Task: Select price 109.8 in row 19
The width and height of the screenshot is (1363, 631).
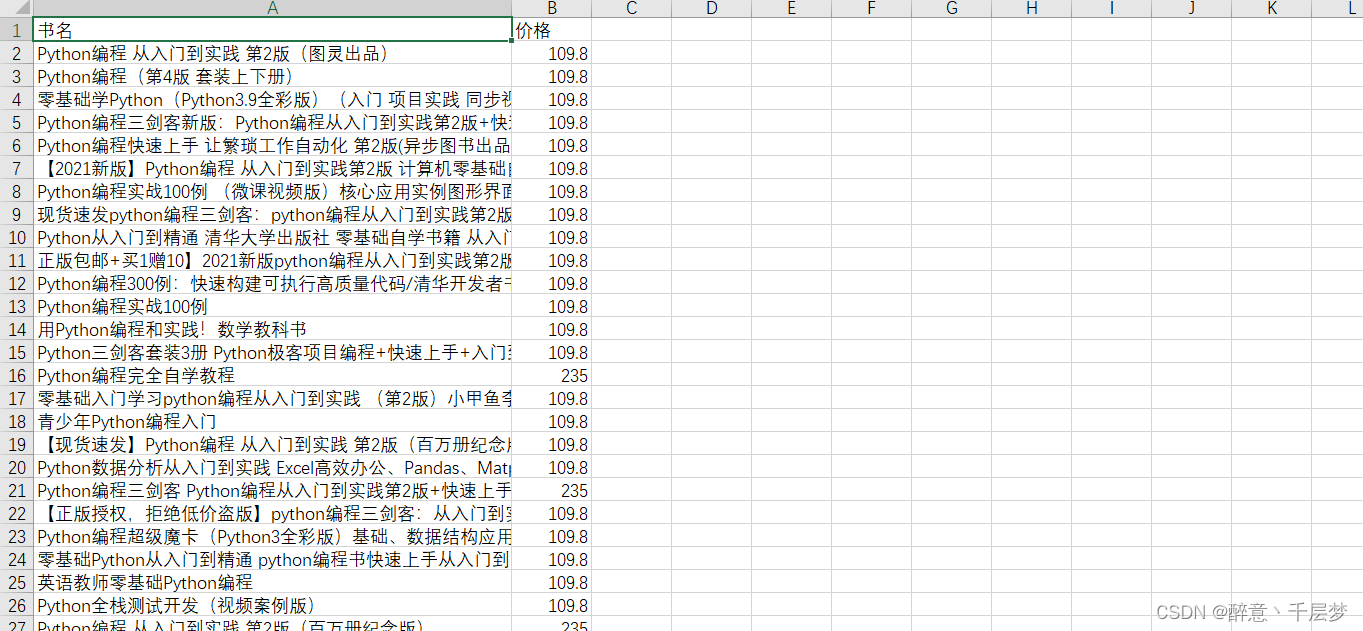Action: (x=551, y=444)
